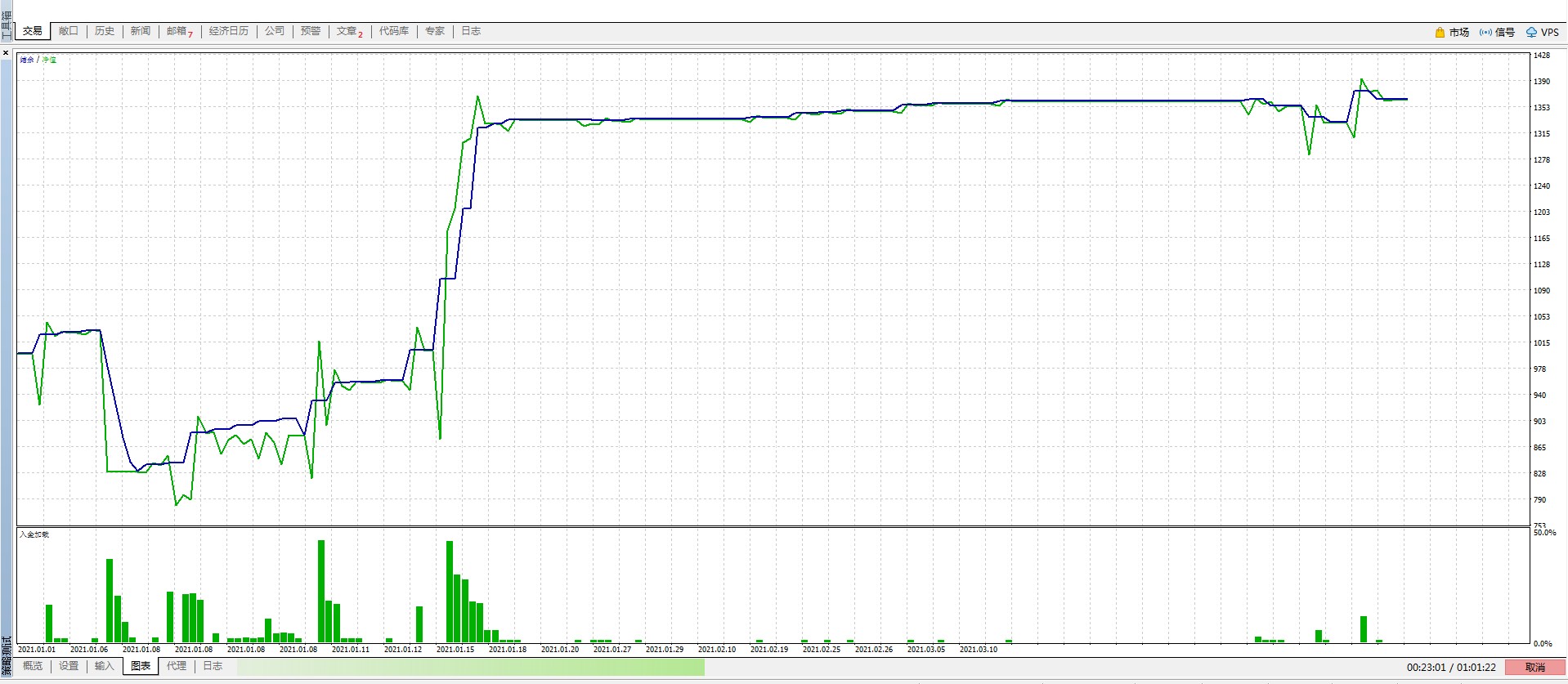Click the 50.0% deposit load axis label
1568x684 pixels.
1545,533
